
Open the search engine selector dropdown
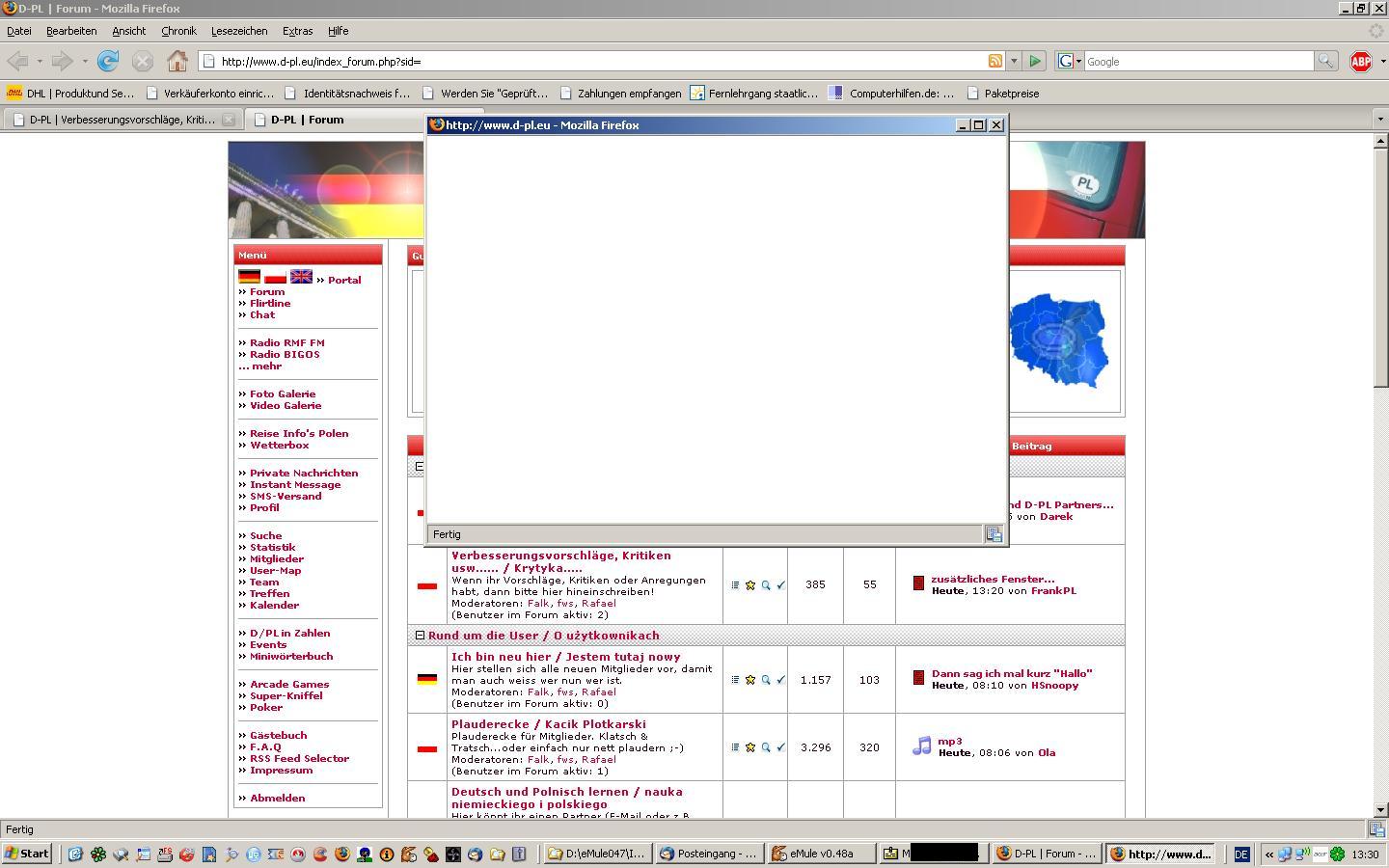(1070, 61)
